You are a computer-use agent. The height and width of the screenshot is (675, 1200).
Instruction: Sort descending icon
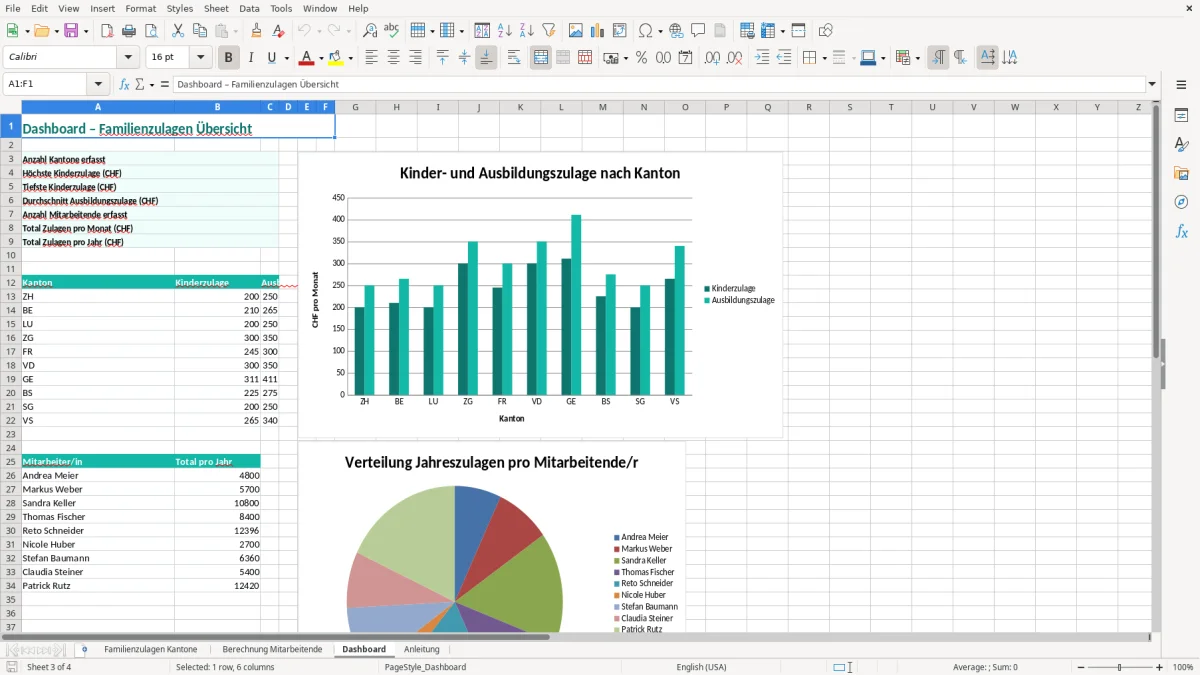point(526,31)
